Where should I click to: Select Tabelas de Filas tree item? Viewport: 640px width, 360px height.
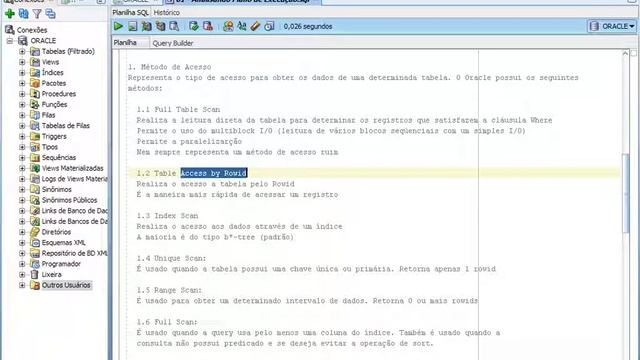click(x=66, y=126)
